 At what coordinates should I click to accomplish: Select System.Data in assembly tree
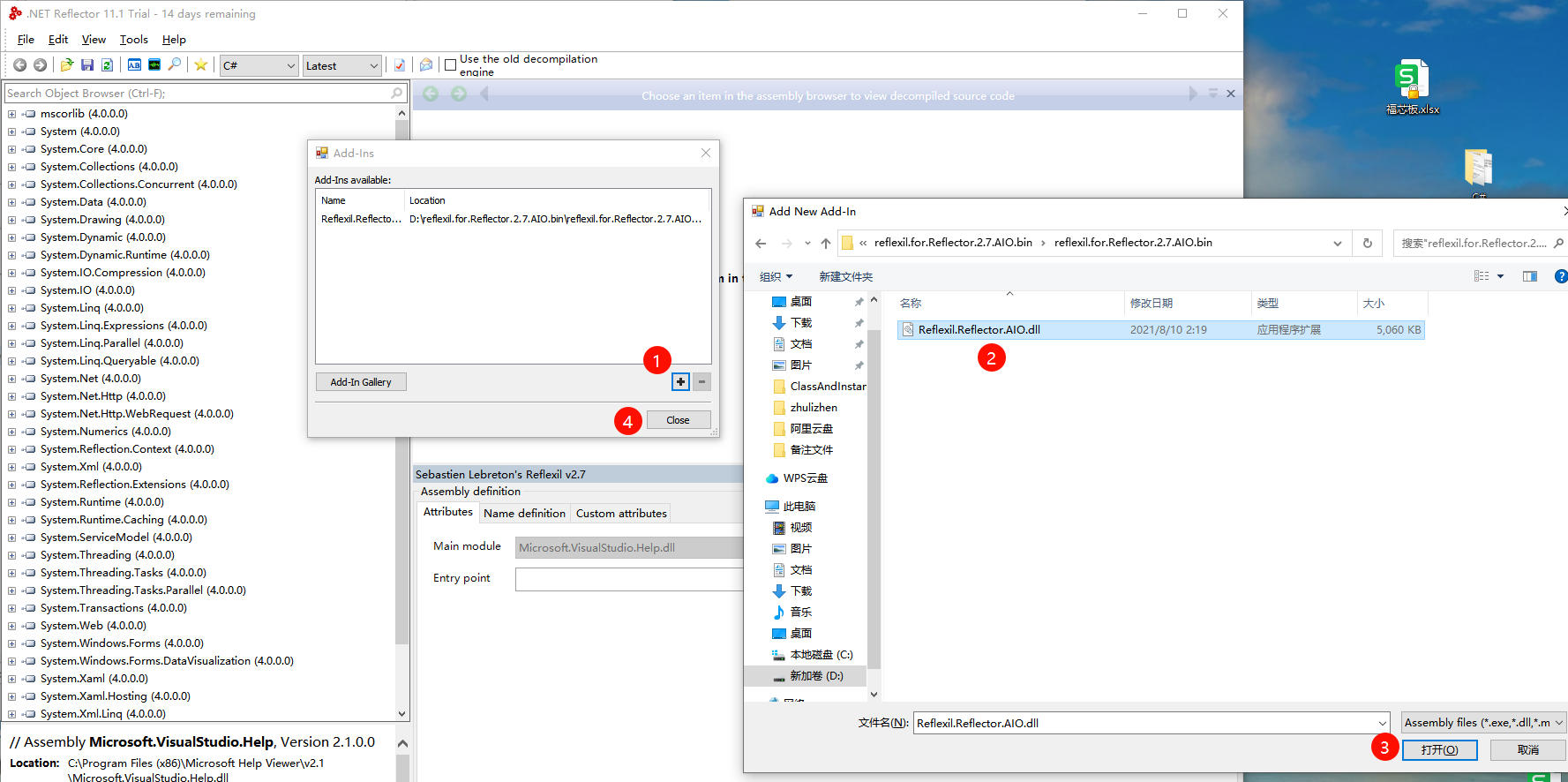(x=93, y=202)
